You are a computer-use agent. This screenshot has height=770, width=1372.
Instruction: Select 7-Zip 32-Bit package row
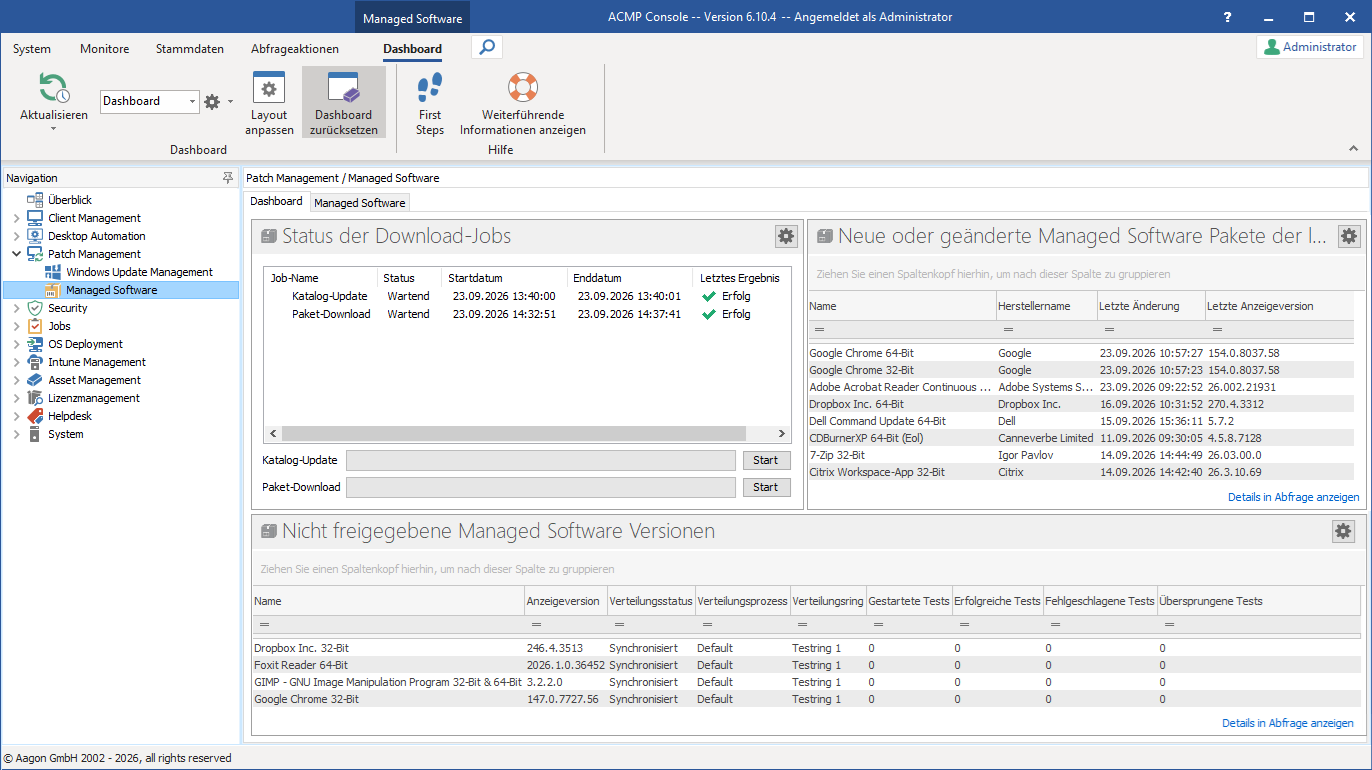point(1081,455)
